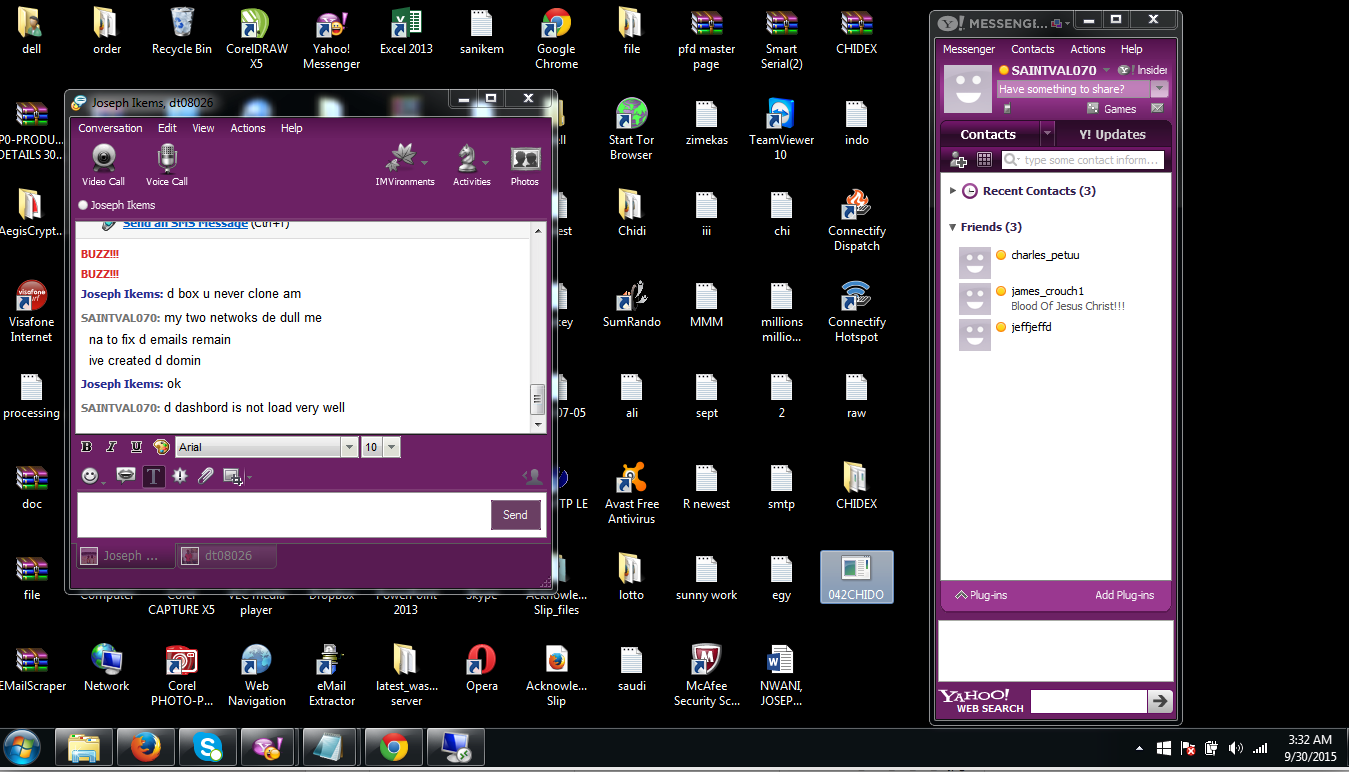The image size is (1349, 772).
Task: Open Photos sharing in the chat window
Action: (x=525, y=165)
